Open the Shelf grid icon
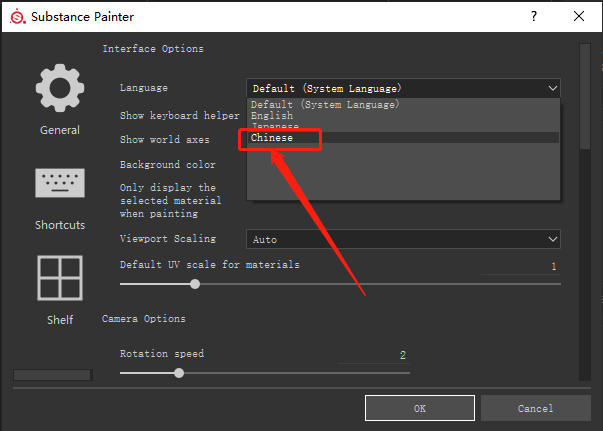Screen dimensions: 603x431 (x=60, y=278)
